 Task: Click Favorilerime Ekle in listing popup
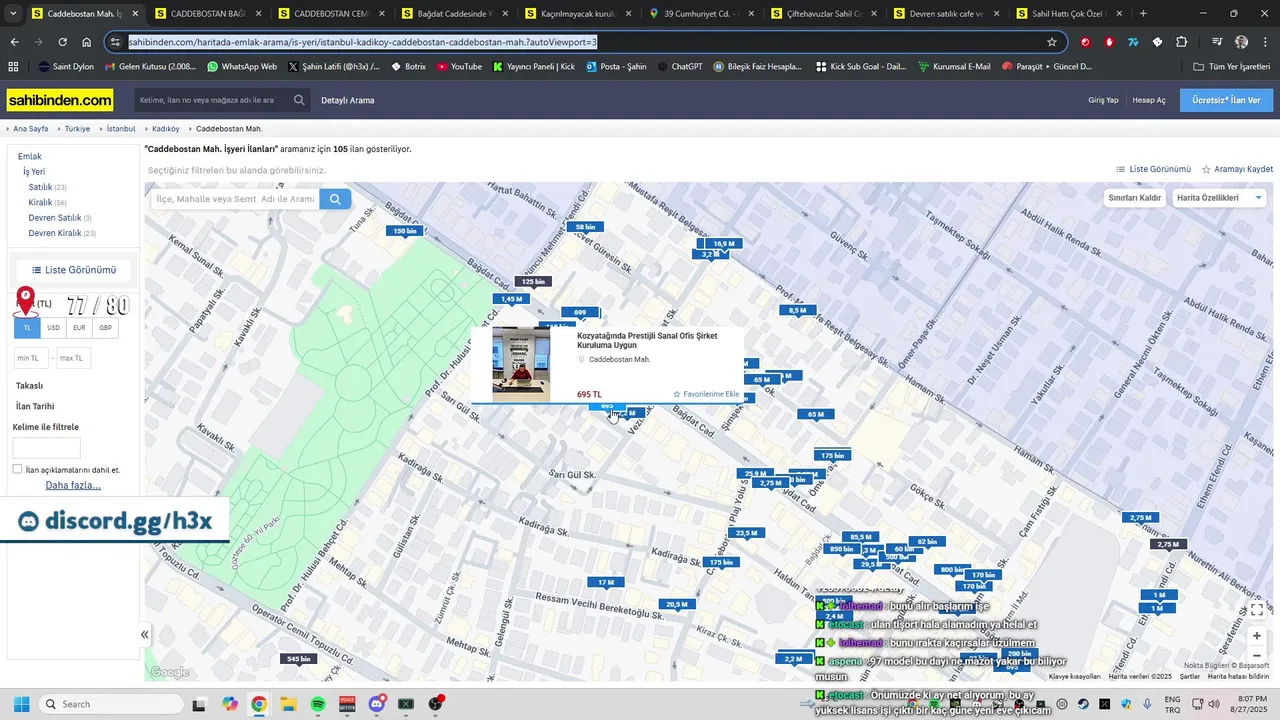pos(706,394)
